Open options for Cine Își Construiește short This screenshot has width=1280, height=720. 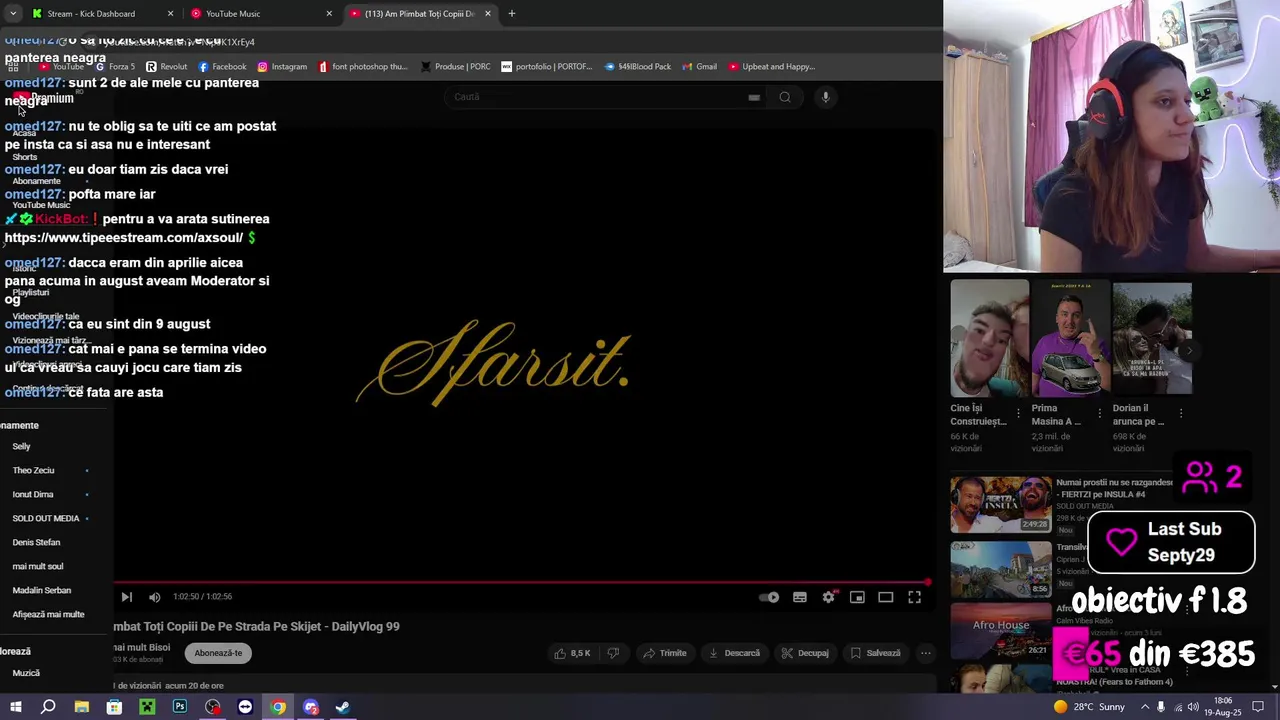1018,413
